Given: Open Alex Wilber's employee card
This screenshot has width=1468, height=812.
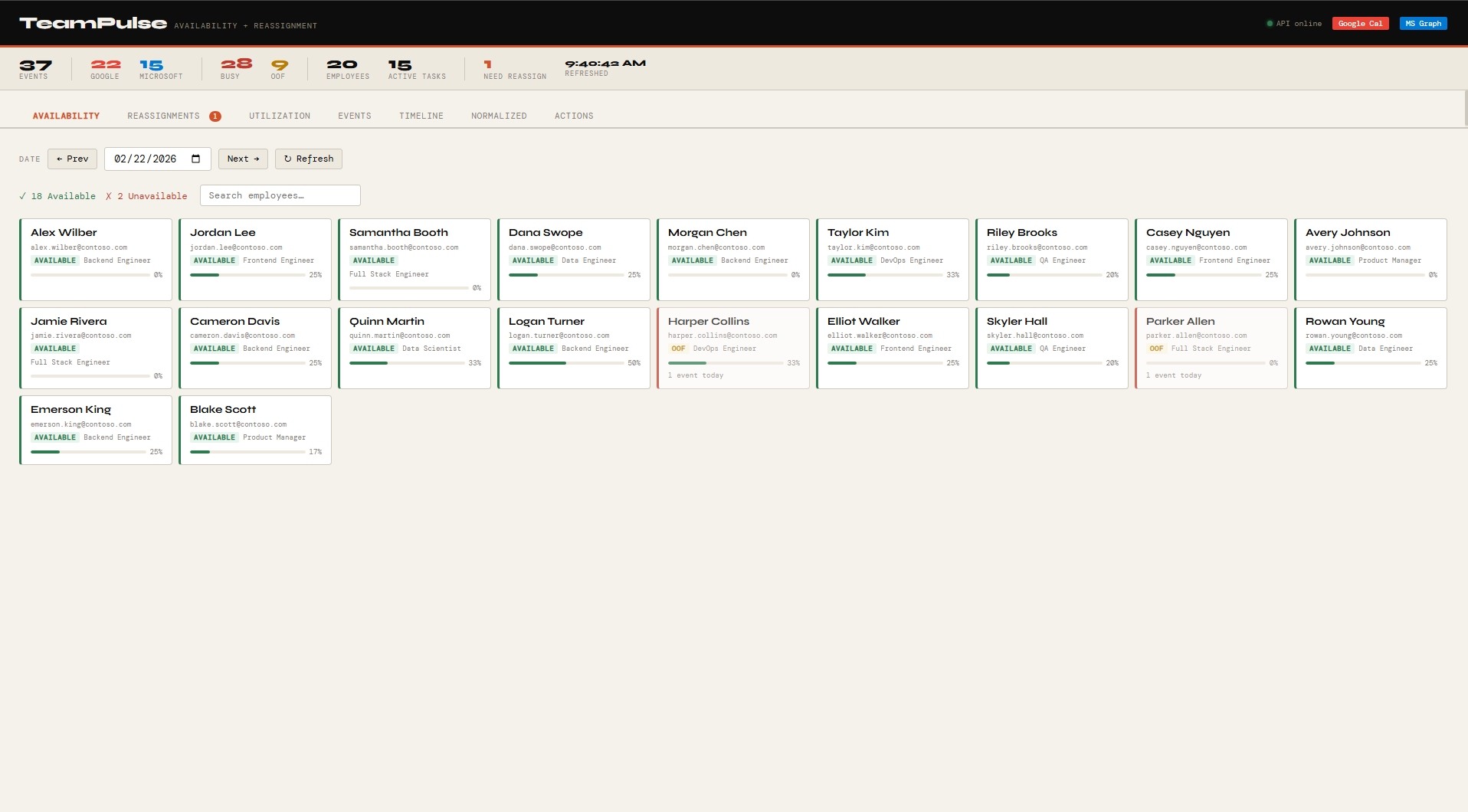Looking at the screenshot, I should click(96, 260).
